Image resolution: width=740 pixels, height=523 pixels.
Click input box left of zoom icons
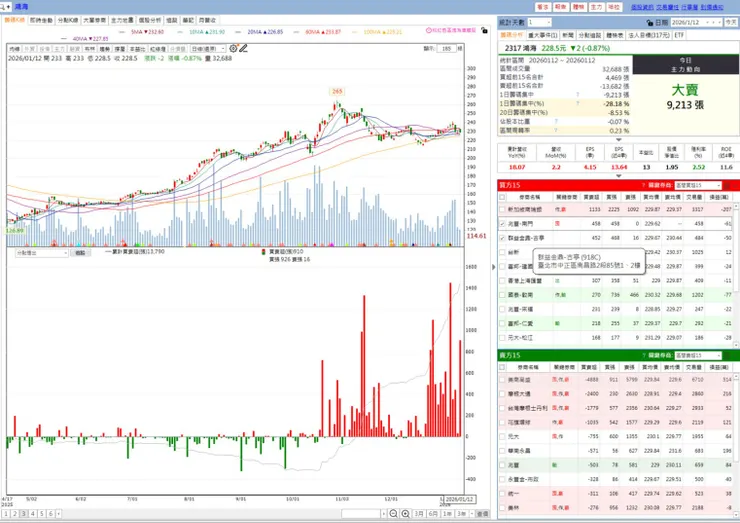click(x=361, y=514)
